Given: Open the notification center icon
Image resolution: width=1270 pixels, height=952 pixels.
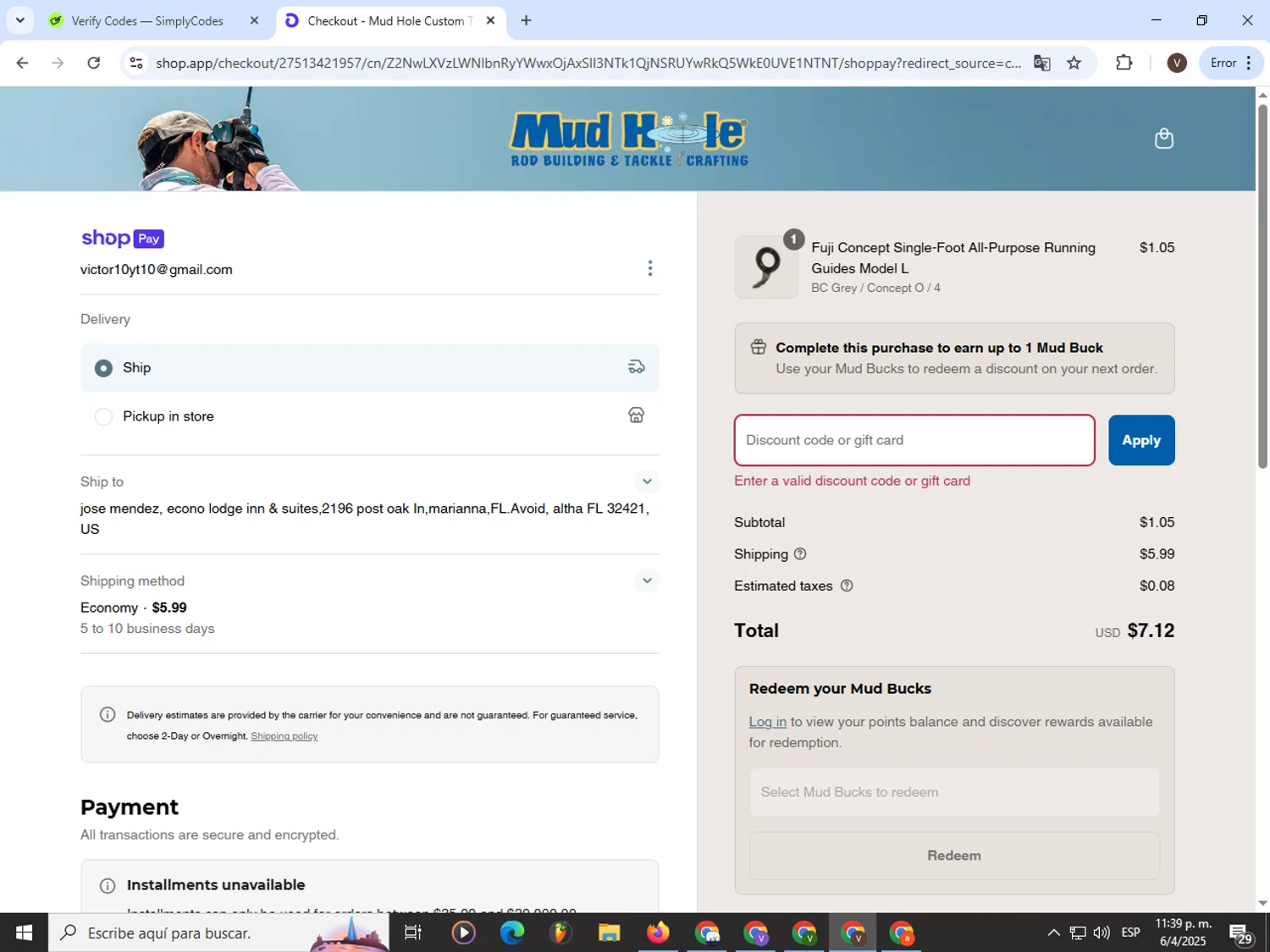Looking at the screenshot, I should [1241, 933].
